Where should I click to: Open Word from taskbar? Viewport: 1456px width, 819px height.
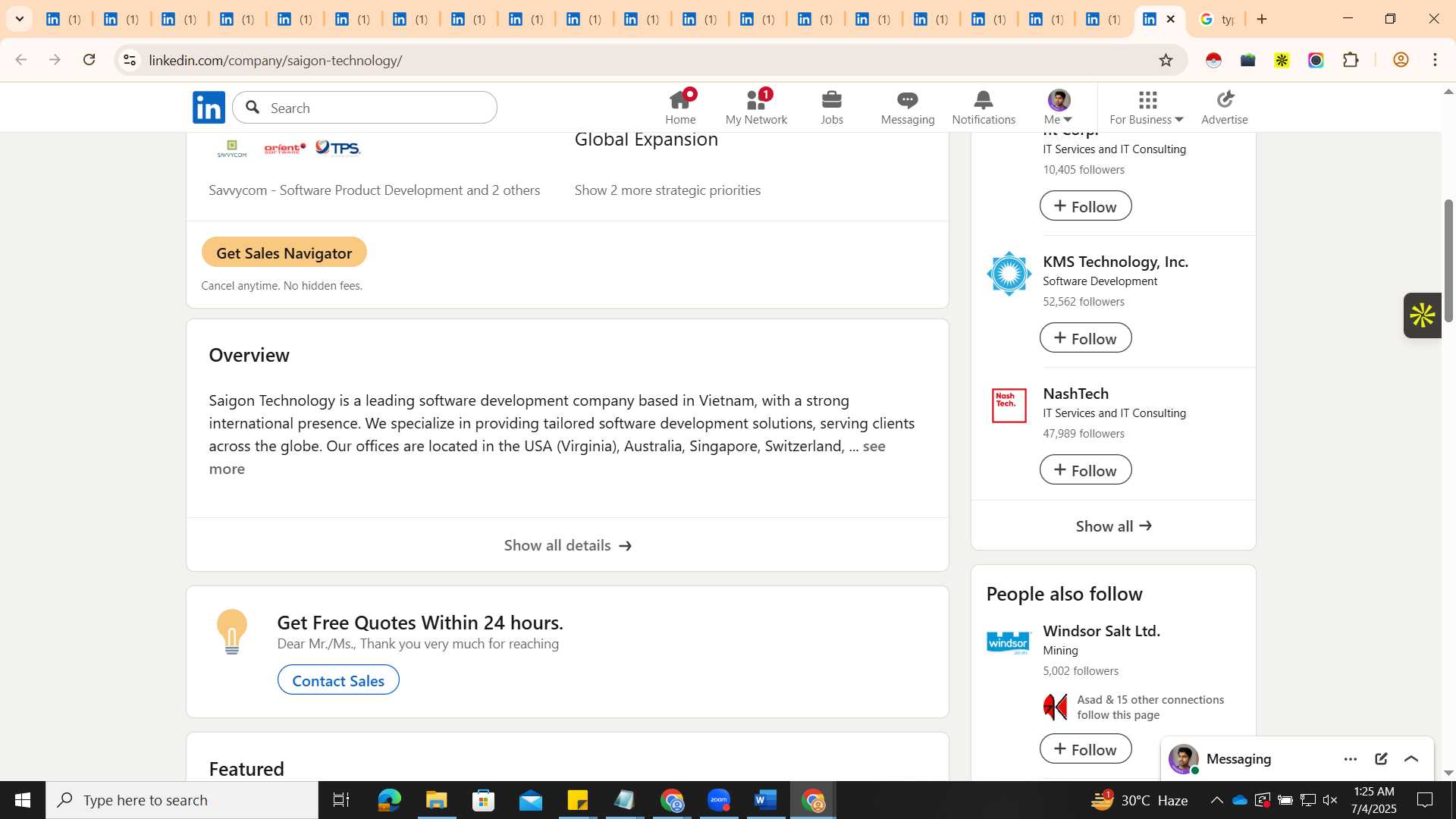[765, 800]
